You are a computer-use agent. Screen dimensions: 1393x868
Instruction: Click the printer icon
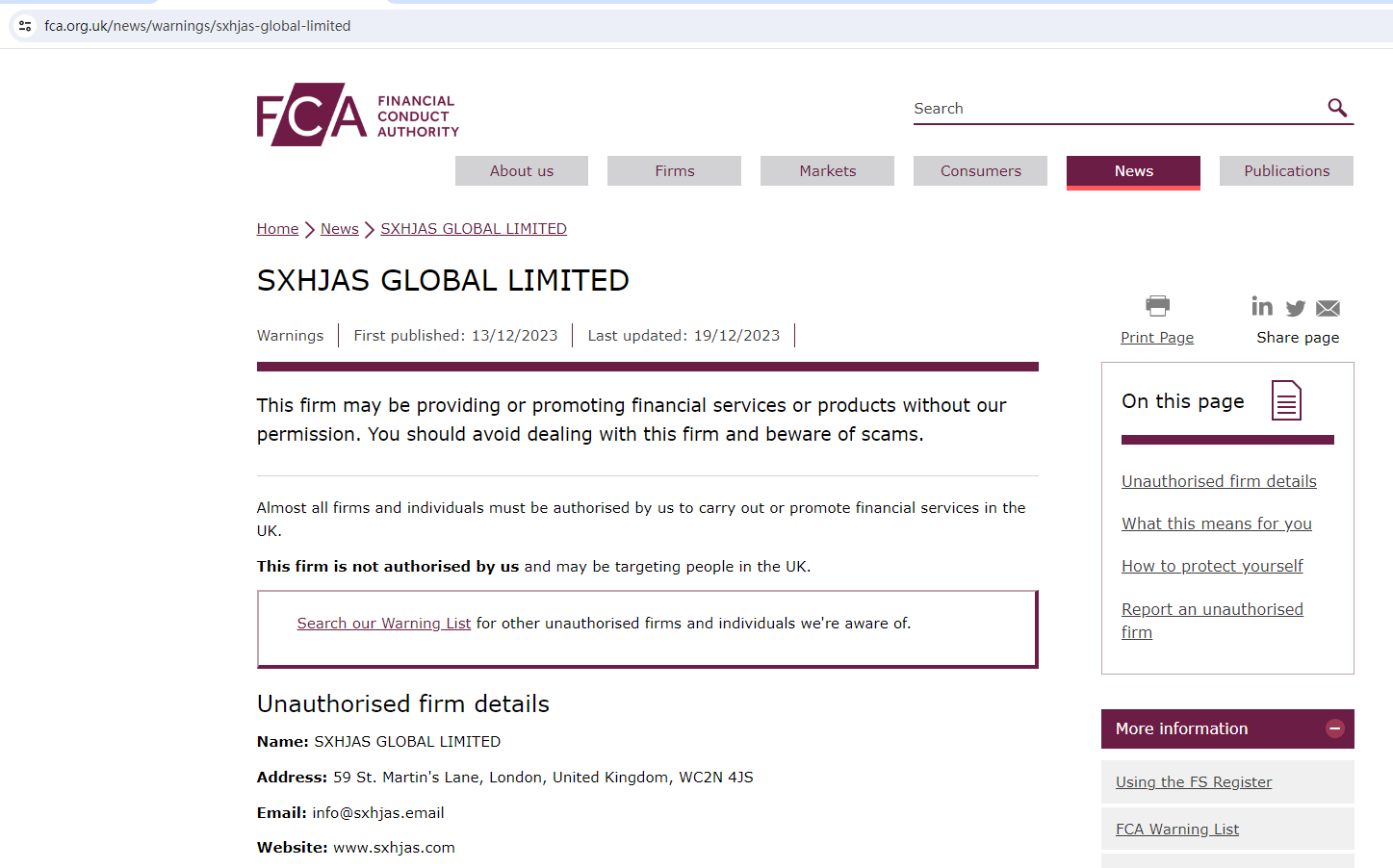1157,306
